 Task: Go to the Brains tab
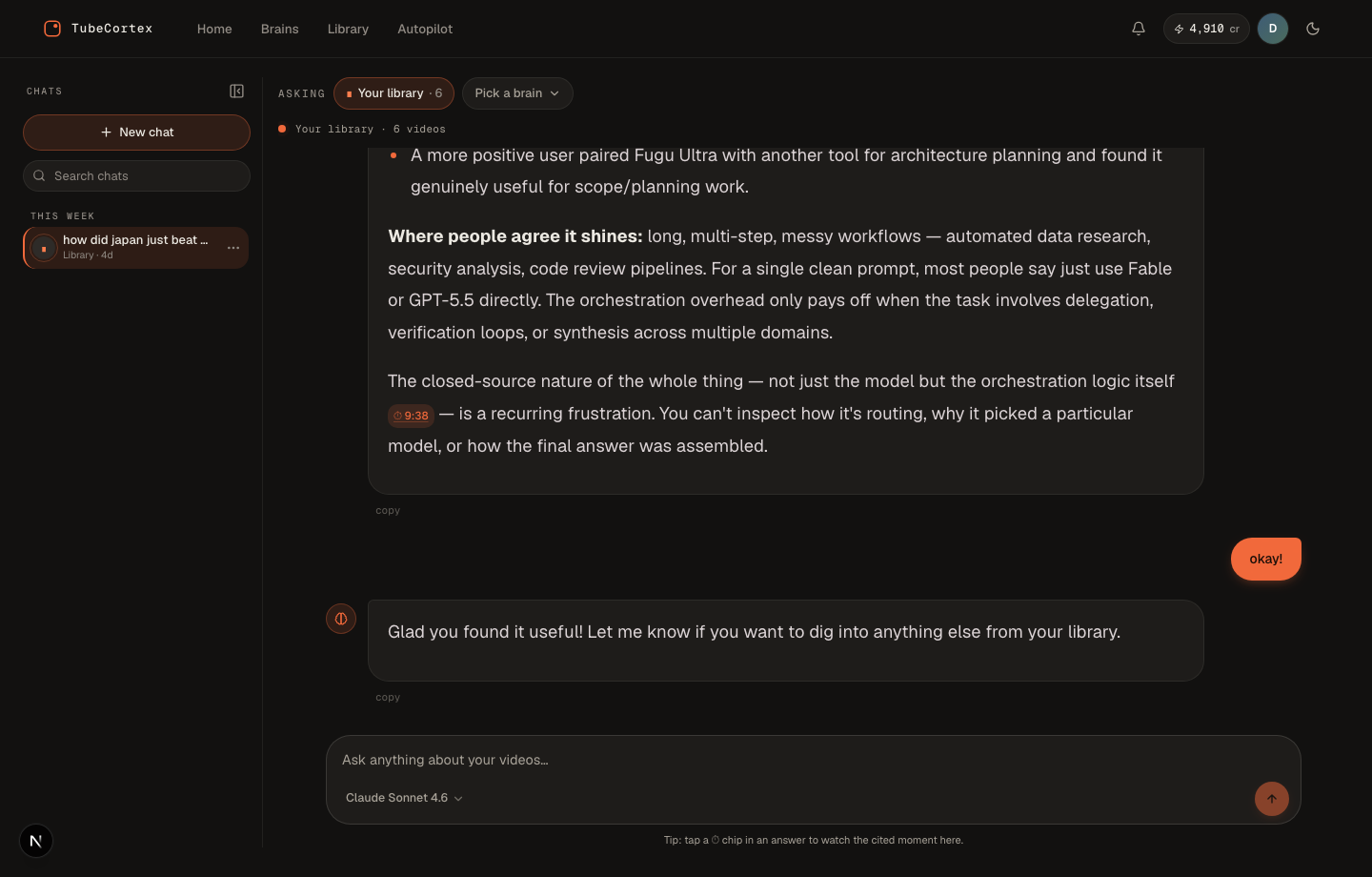[280, 29]
